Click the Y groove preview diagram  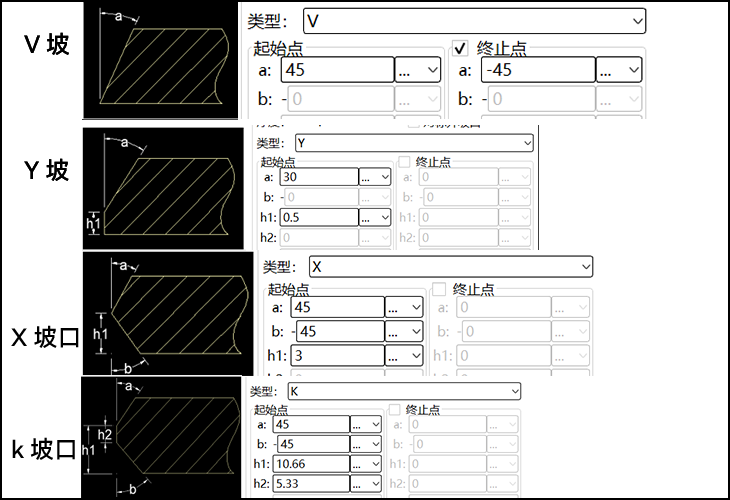162,187
